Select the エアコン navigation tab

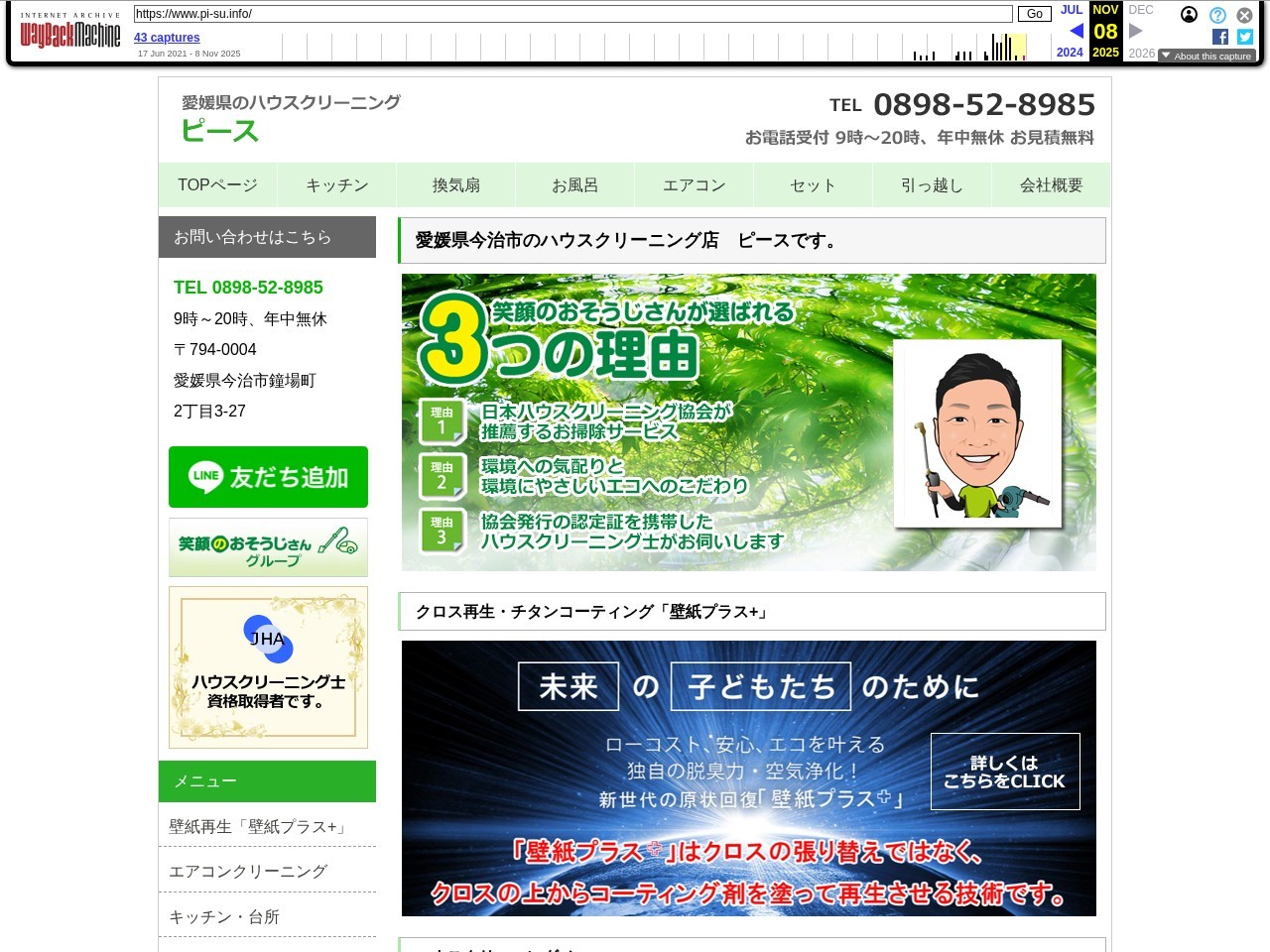(x=694, y=185)
